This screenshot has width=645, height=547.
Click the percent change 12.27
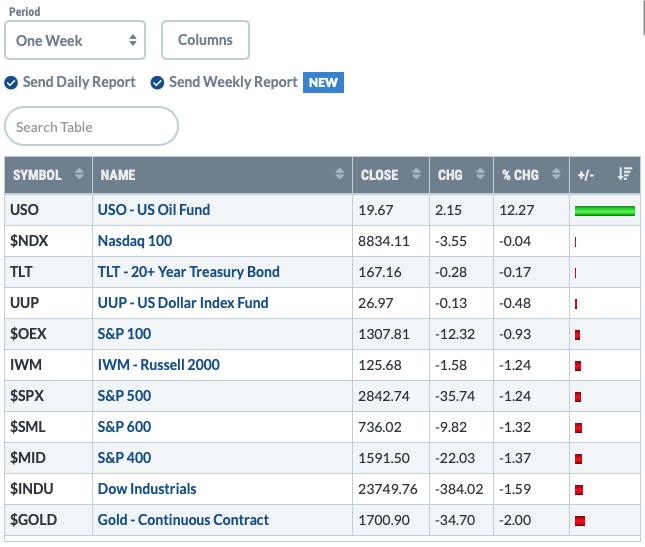pos(517,210)
